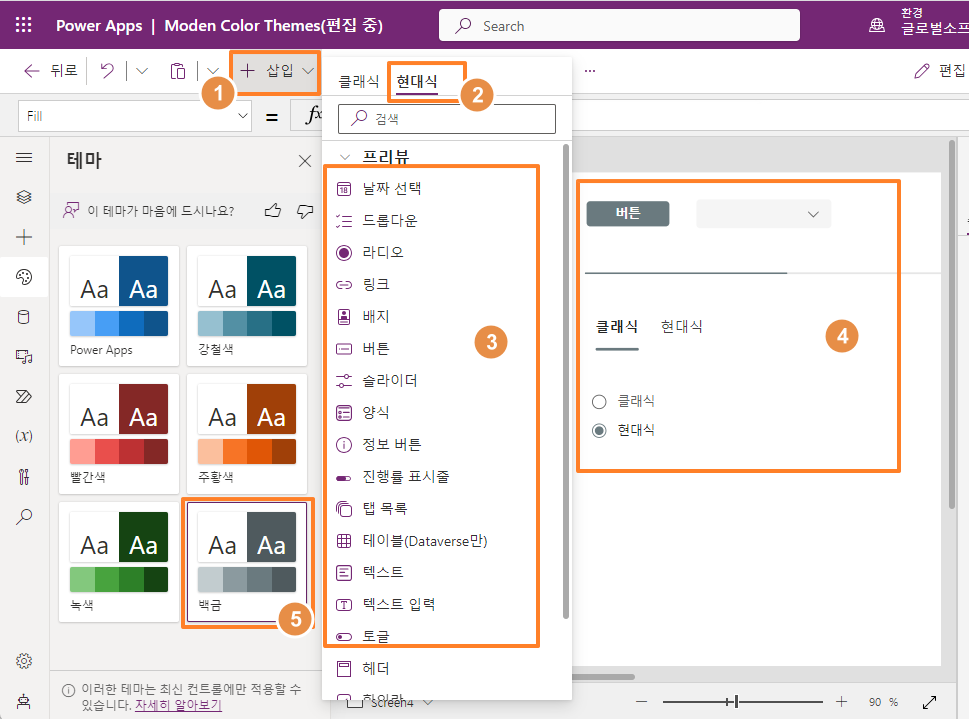
Task: Zoom out with the minus icon
Action: point(641,702)
